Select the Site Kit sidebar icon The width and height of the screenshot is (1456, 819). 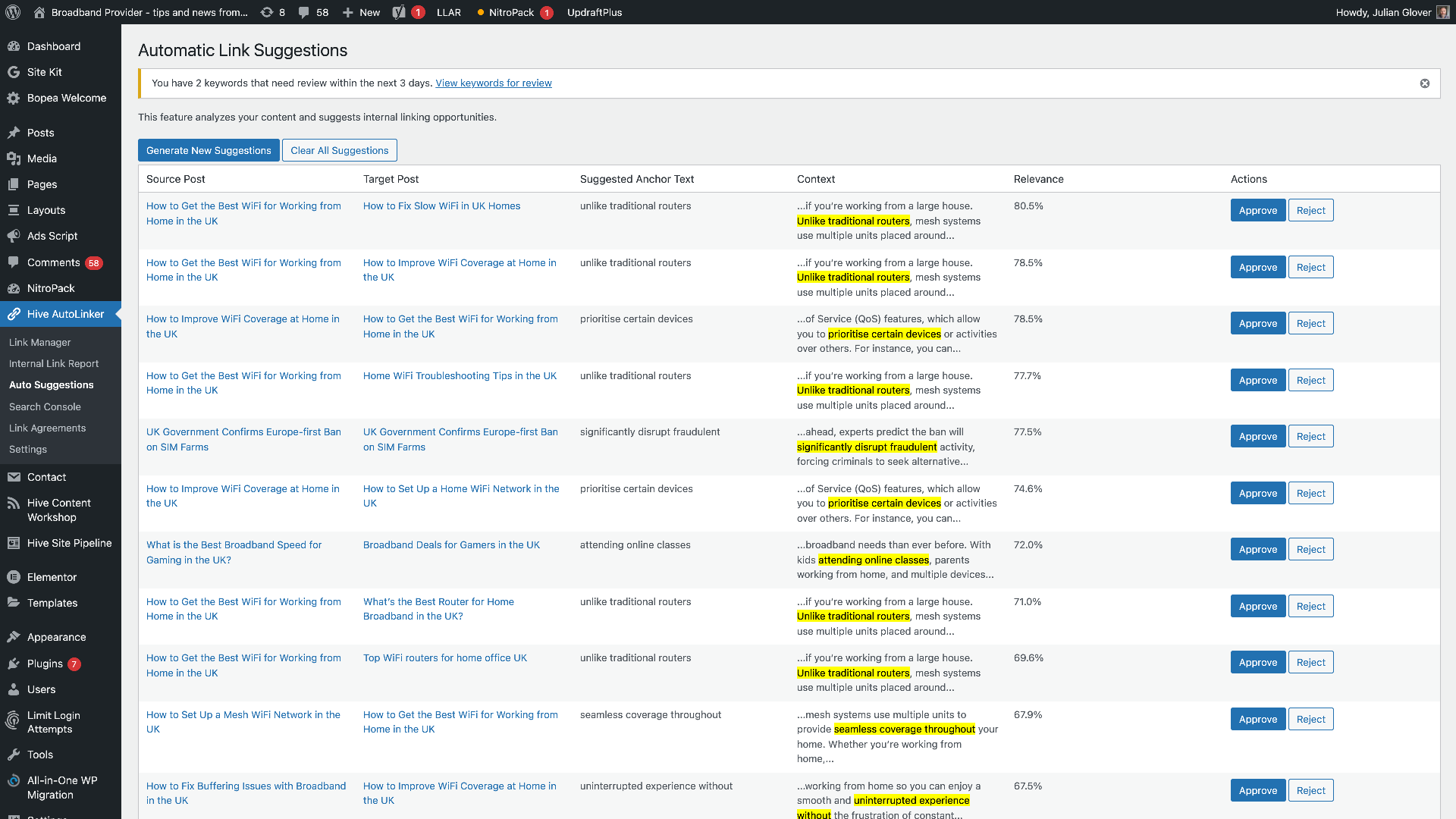tap(13, 72)
